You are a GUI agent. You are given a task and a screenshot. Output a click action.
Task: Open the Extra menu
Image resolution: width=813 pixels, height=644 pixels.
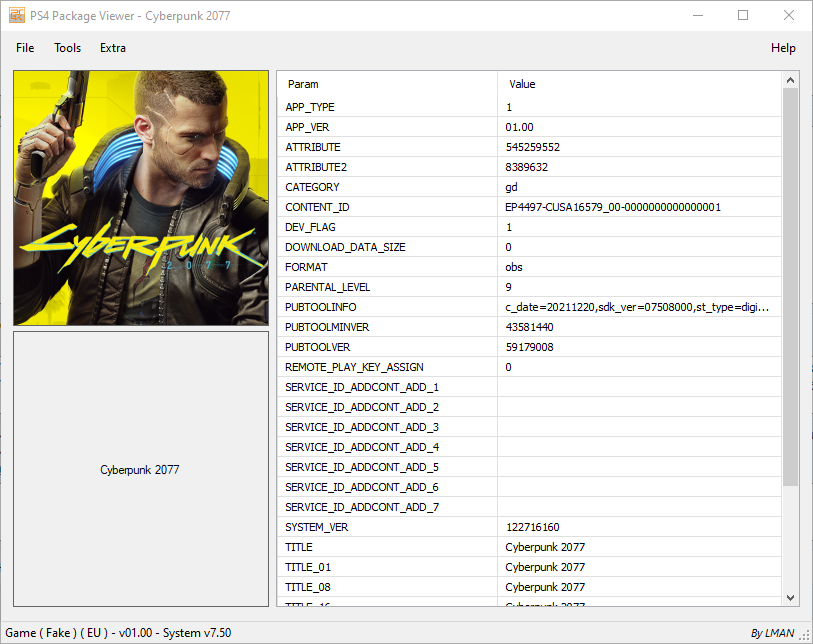pos(113,48)
